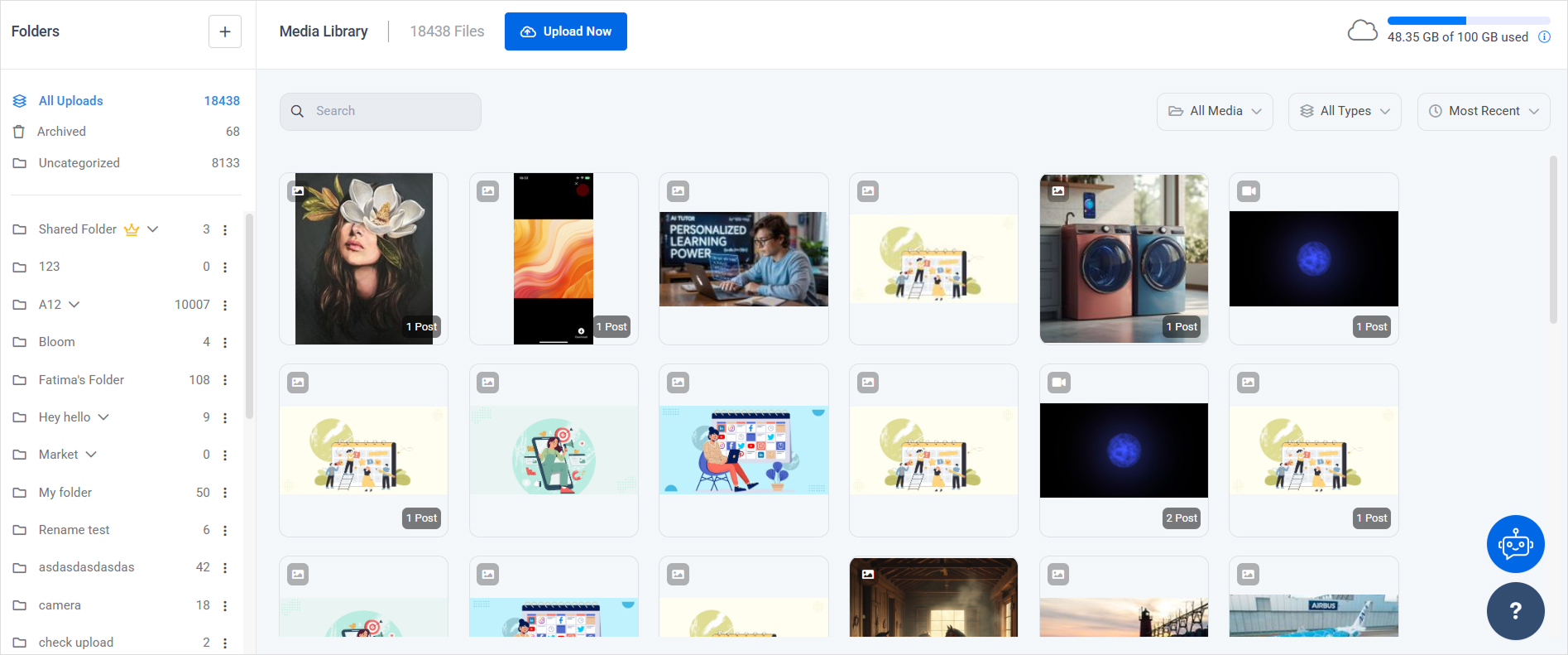Screen dimensions: 1568x655
Task: Click the Upload Now button
Action: pyautogui.click(x=566, y=31)
